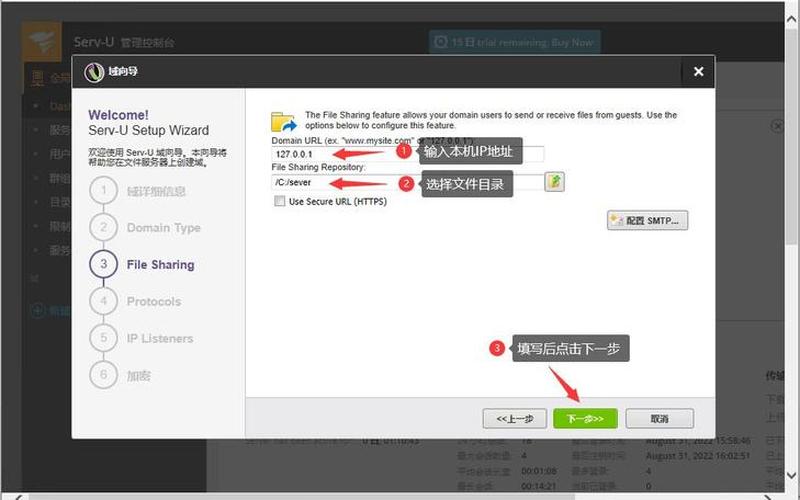Click the horizontal scrollbar at bottom
The image size is (800, 500).
[x=302, y=496]
